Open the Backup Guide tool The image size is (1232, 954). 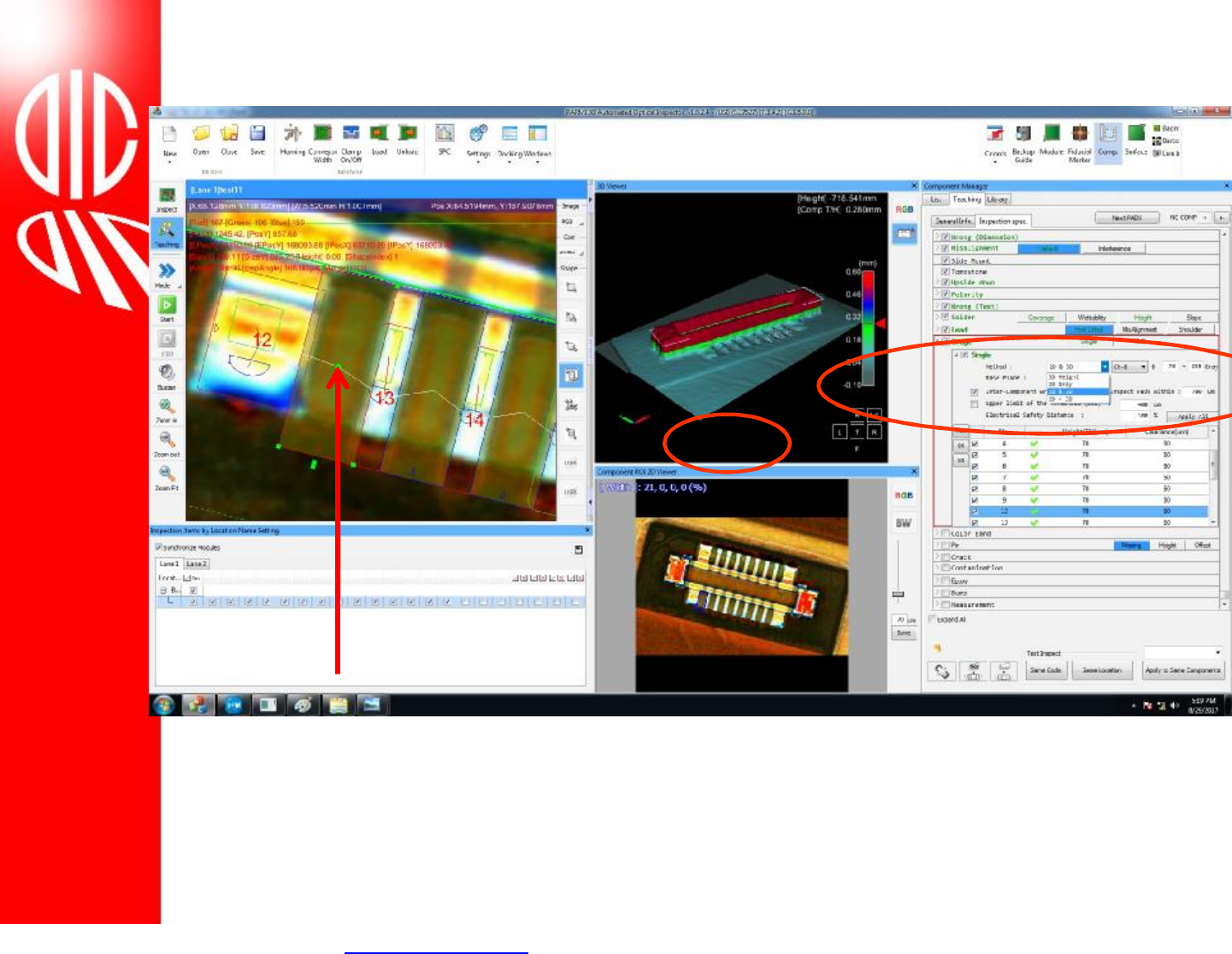click(1023, 143)
